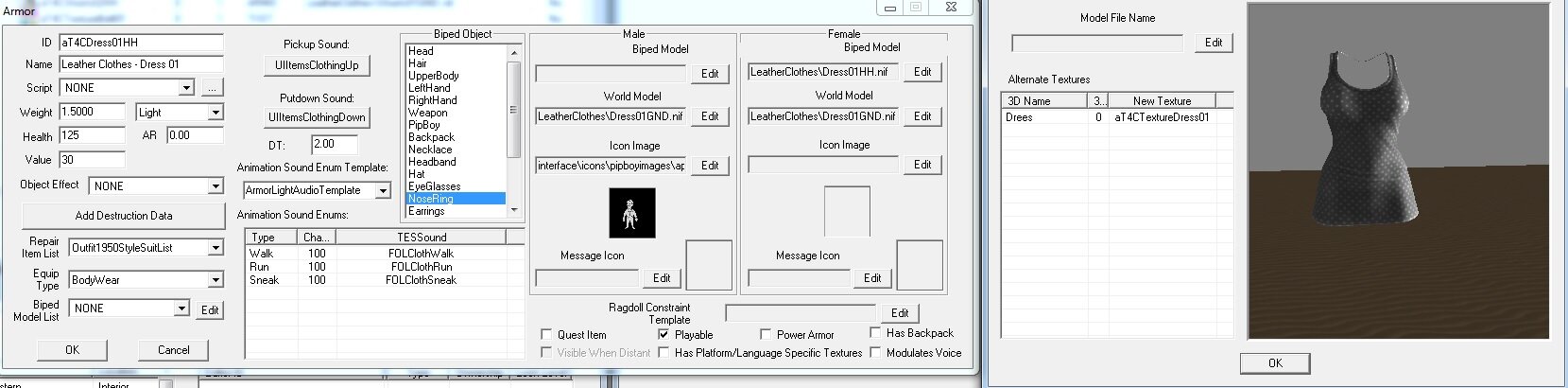Select the Walk FOLClothWalk sound row

[385, 254]
